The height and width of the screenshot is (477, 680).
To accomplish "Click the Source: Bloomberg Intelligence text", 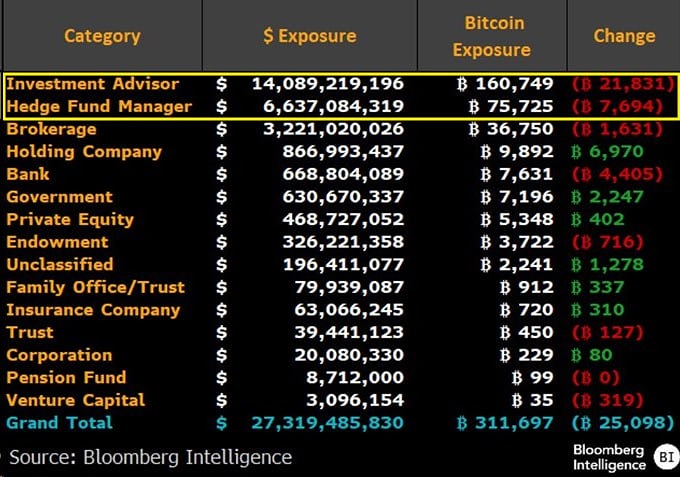I will [x=150, y=457].
